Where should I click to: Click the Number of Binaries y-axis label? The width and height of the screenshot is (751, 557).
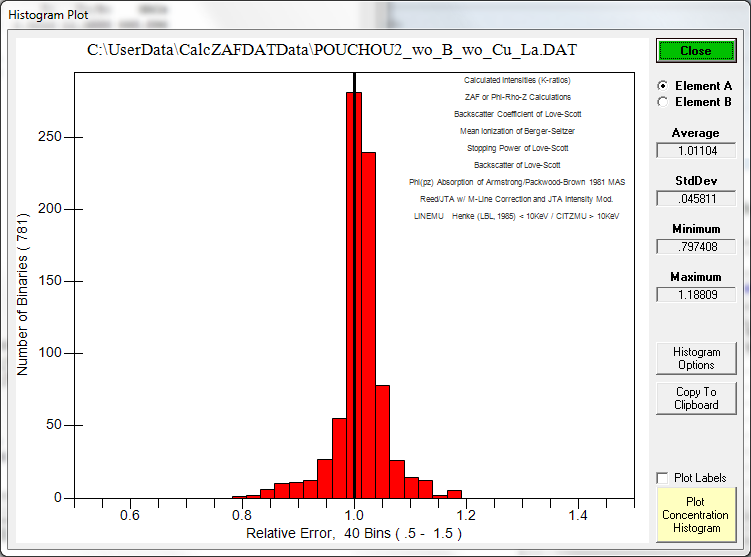(22, 286)
